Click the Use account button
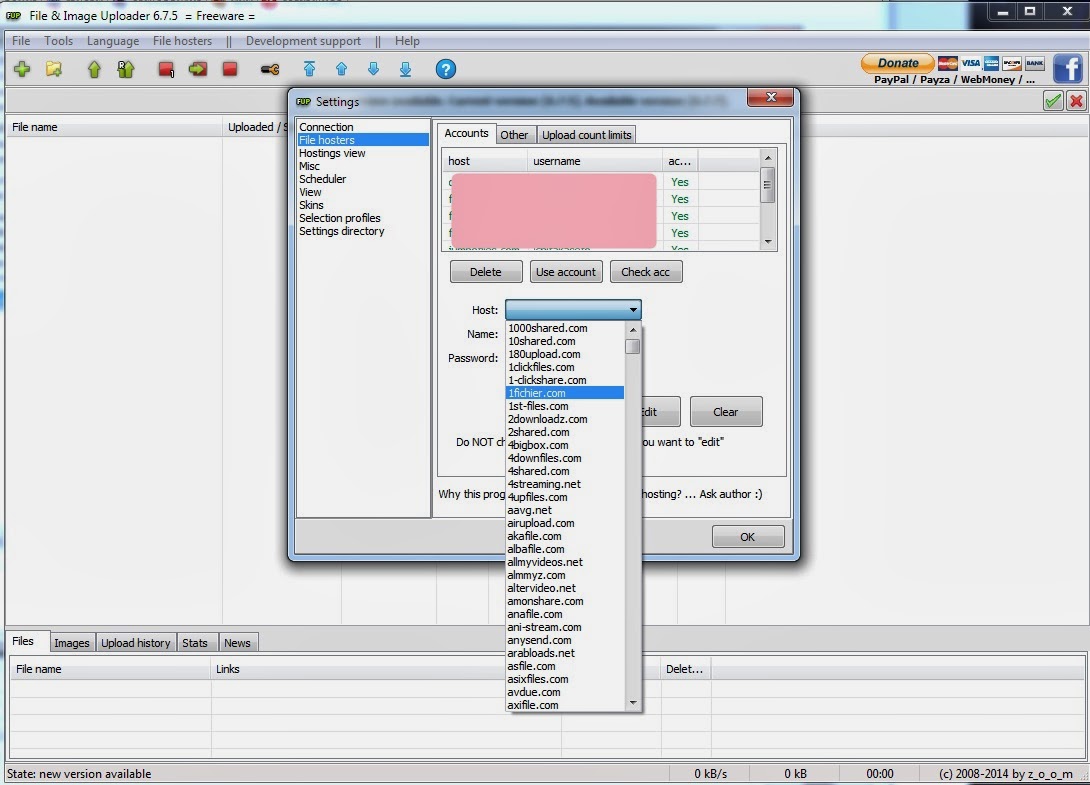1090x785 pixels. click(x=566, y=272)
